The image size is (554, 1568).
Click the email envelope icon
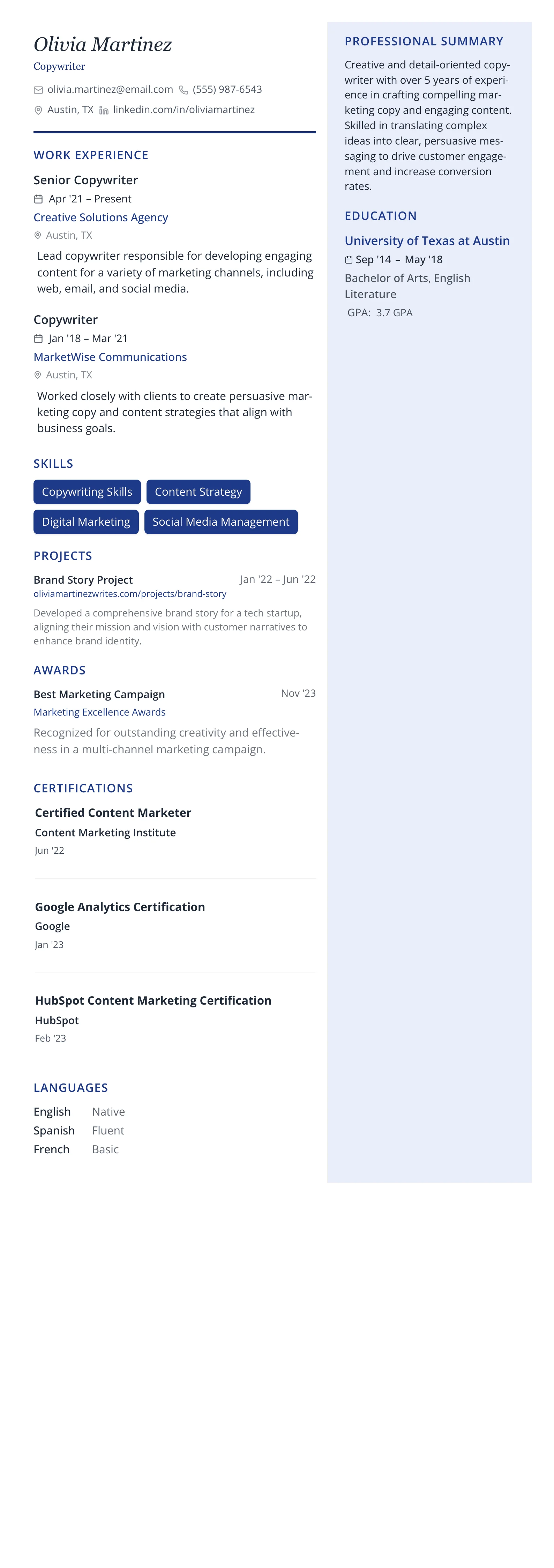click(38, 90)
